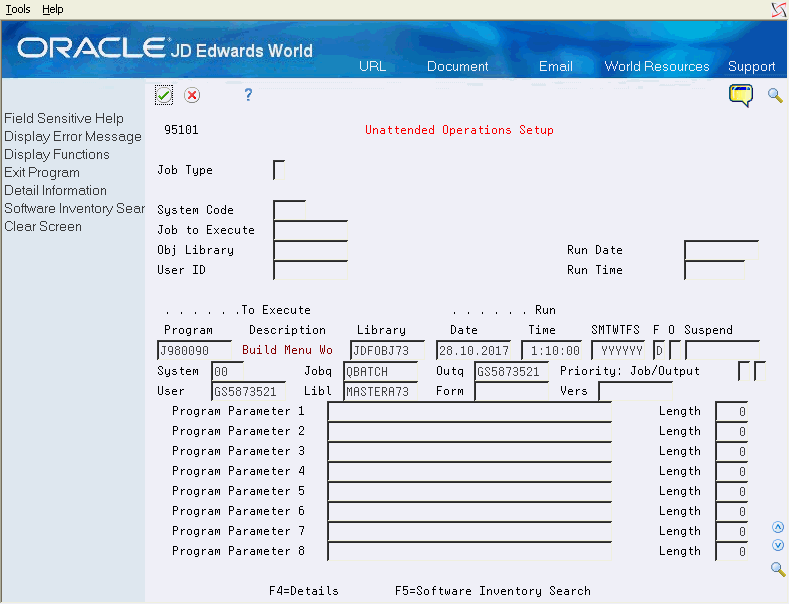Click the System field containing 00
Image resolution: width=789 pixels, height=604 pixels.
click(x=227, y=371)
